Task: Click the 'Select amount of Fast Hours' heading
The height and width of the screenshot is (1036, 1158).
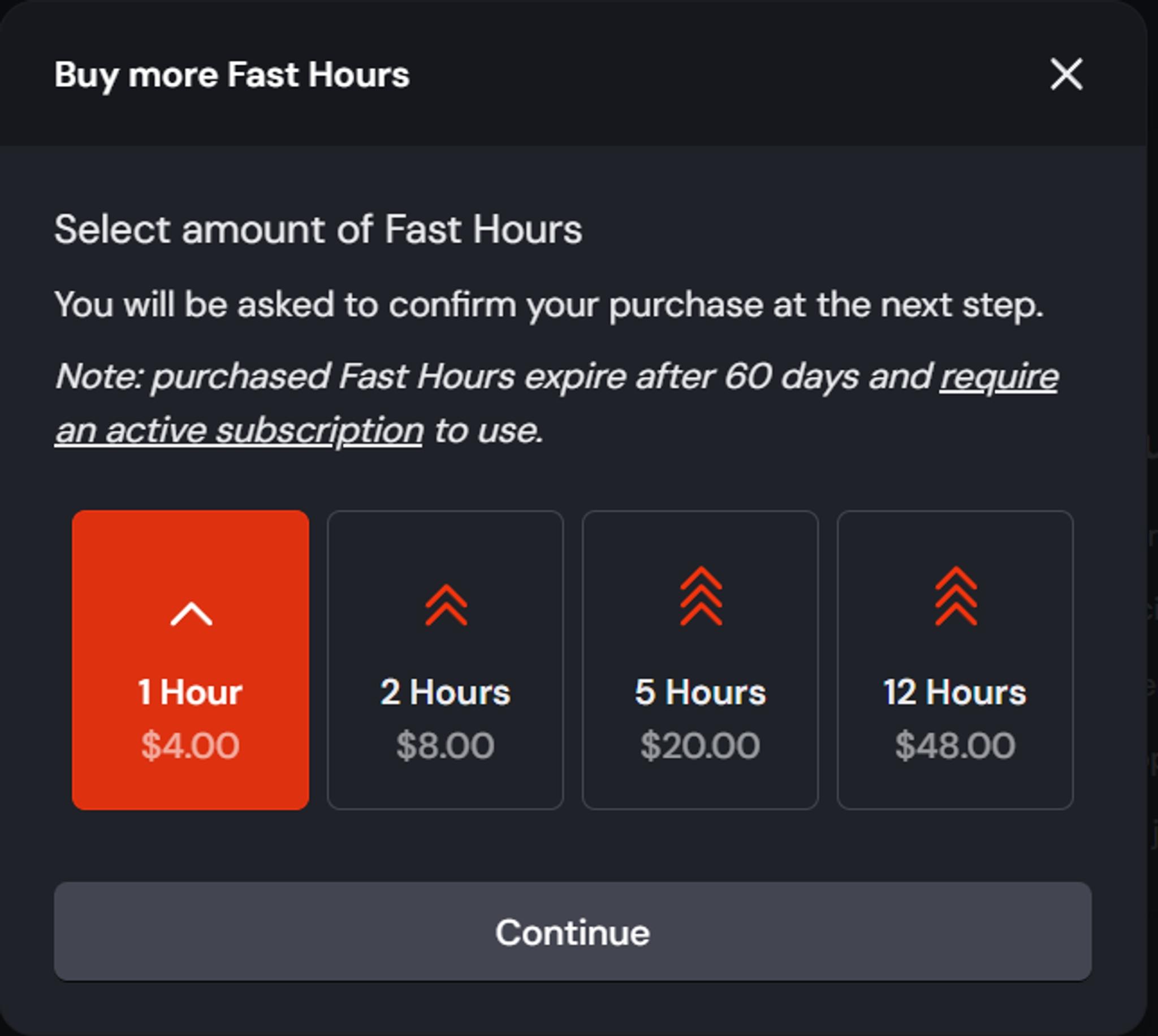Action: [318, 229]
